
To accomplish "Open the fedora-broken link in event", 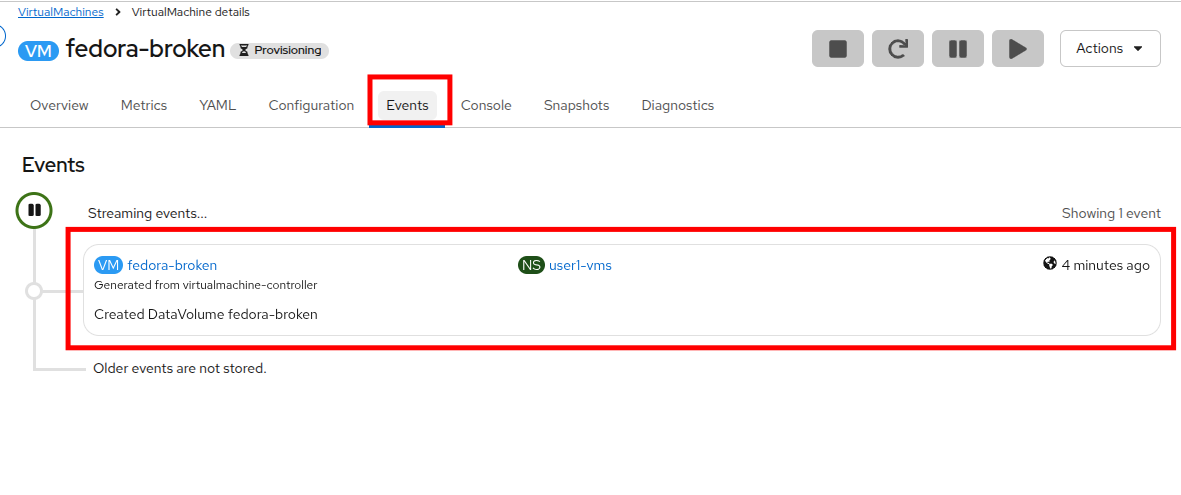I will click(x=172, y=265).
